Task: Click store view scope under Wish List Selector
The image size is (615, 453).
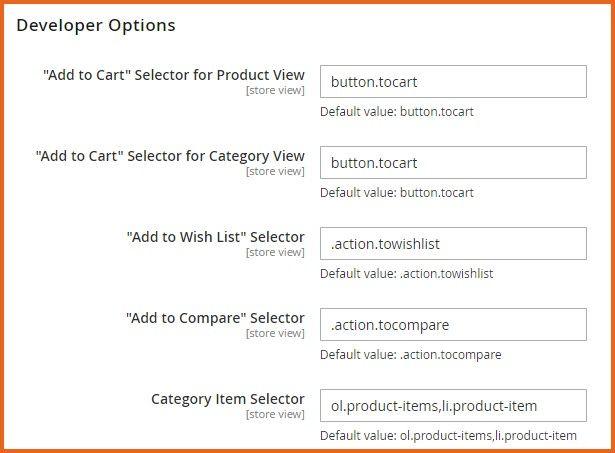Action: pos(275,253)
